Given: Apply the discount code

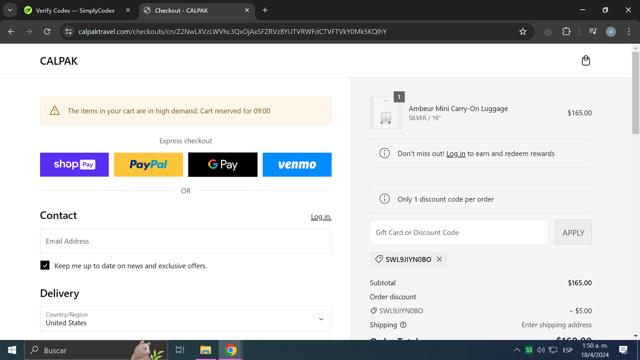Looking at the screenshot, I should (573, 232).
